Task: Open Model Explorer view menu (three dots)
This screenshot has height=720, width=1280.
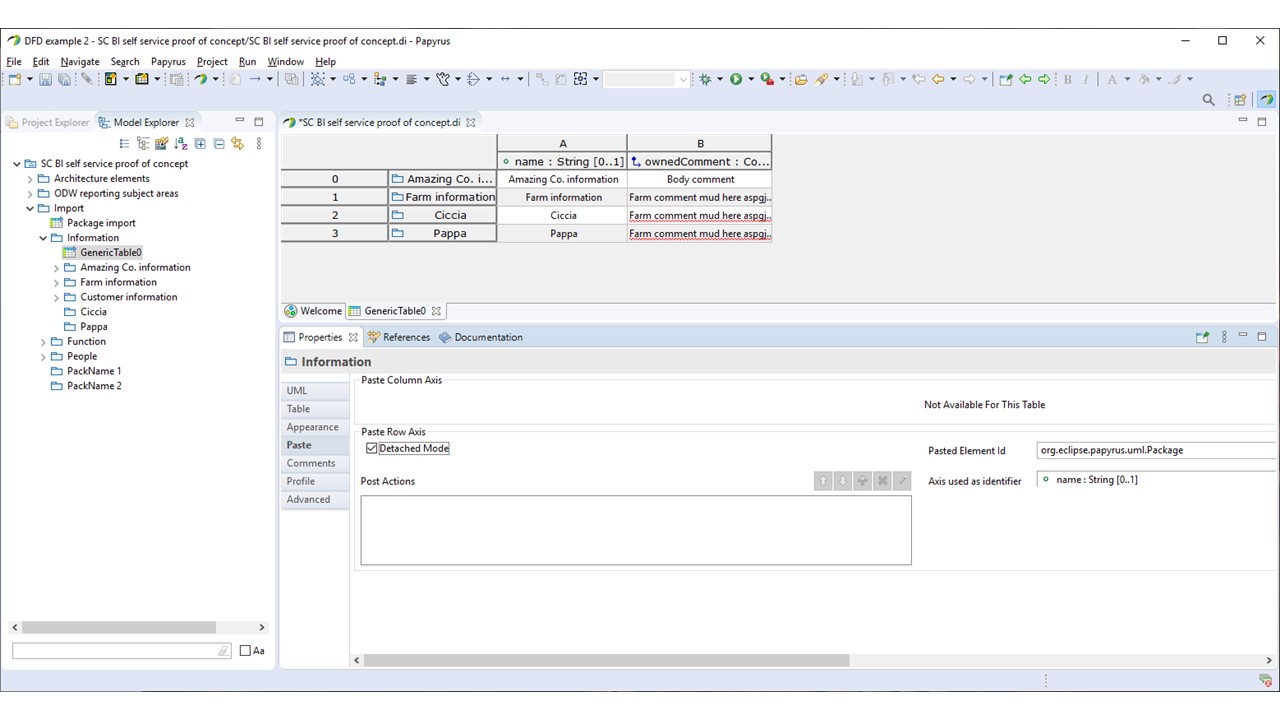Action: [x=259, y=144]
